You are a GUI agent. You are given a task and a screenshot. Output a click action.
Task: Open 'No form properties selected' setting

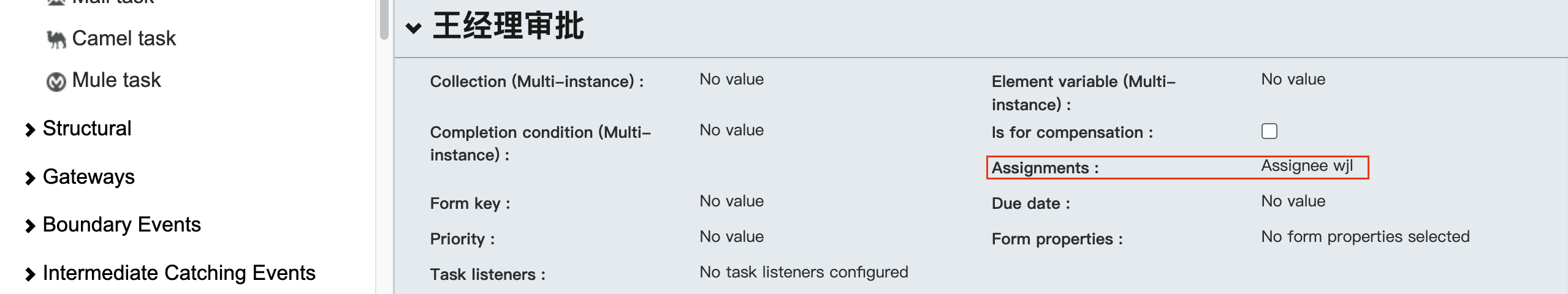coord(1364,237)
